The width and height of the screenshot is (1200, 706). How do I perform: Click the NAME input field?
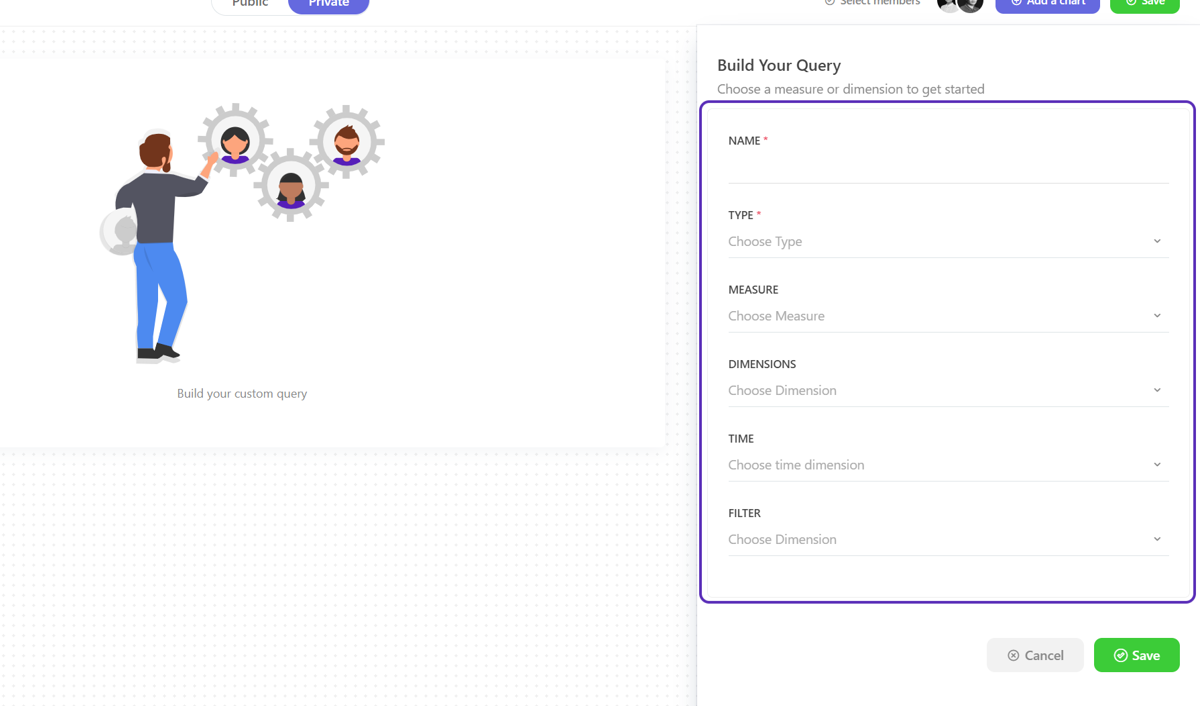[948, 167]
